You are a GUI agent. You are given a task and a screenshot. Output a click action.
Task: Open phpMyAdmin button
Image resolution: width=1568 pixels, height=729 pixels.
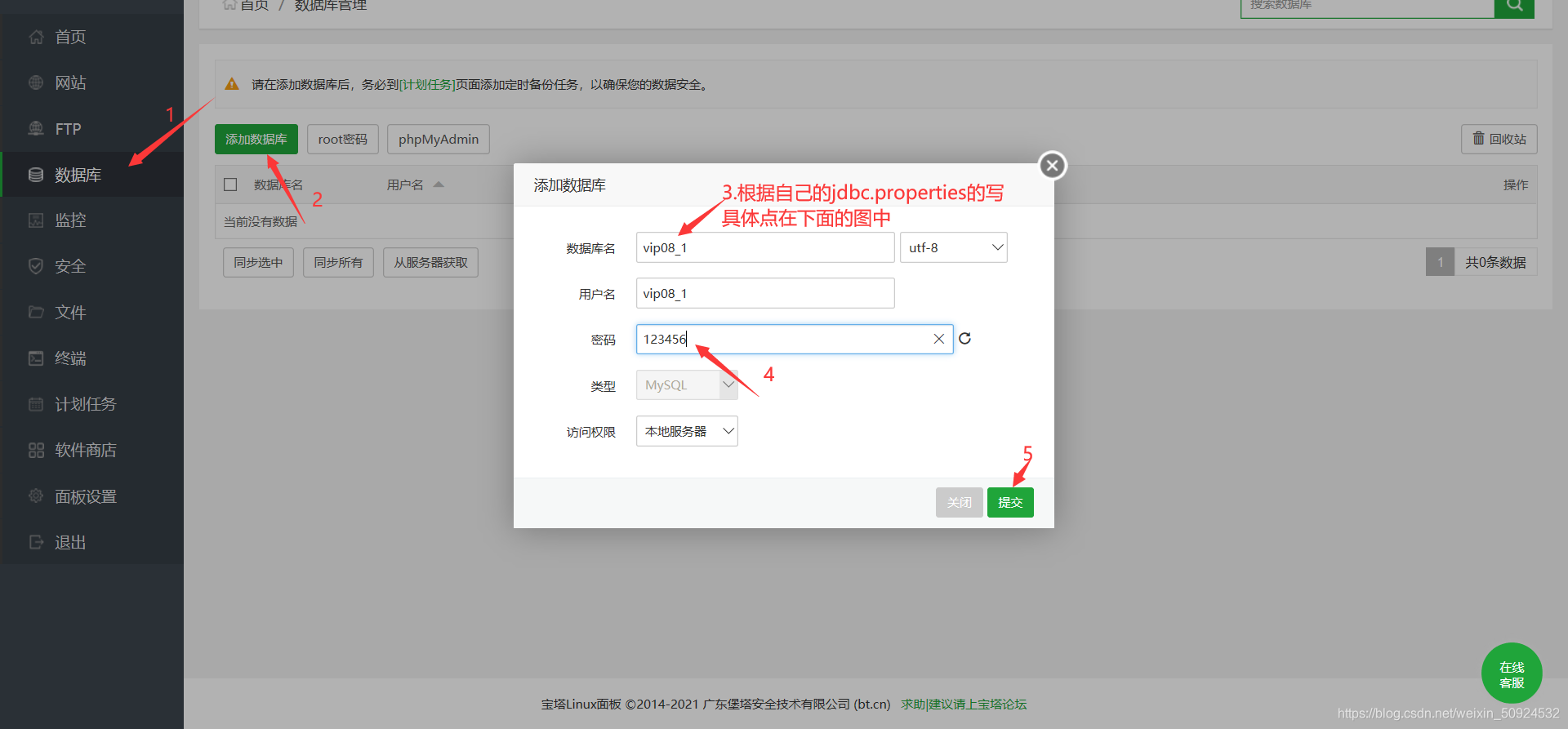coord(439,139)
